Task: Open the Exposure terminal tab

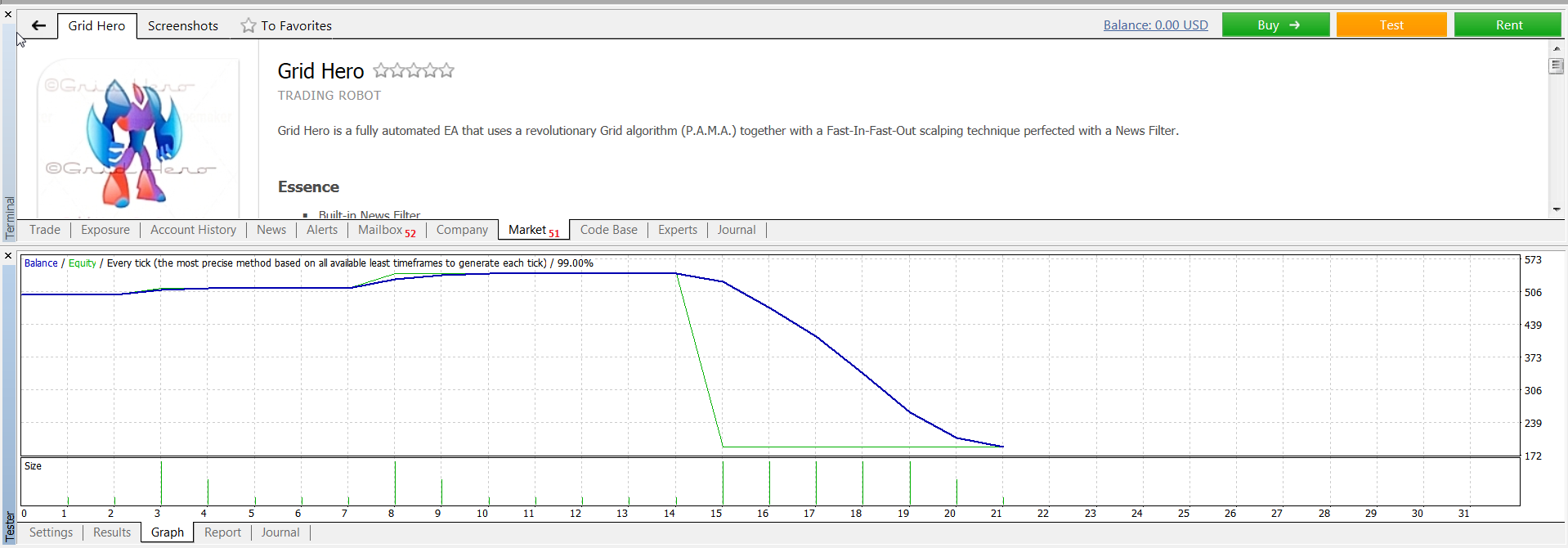Action: click(105, 230)
